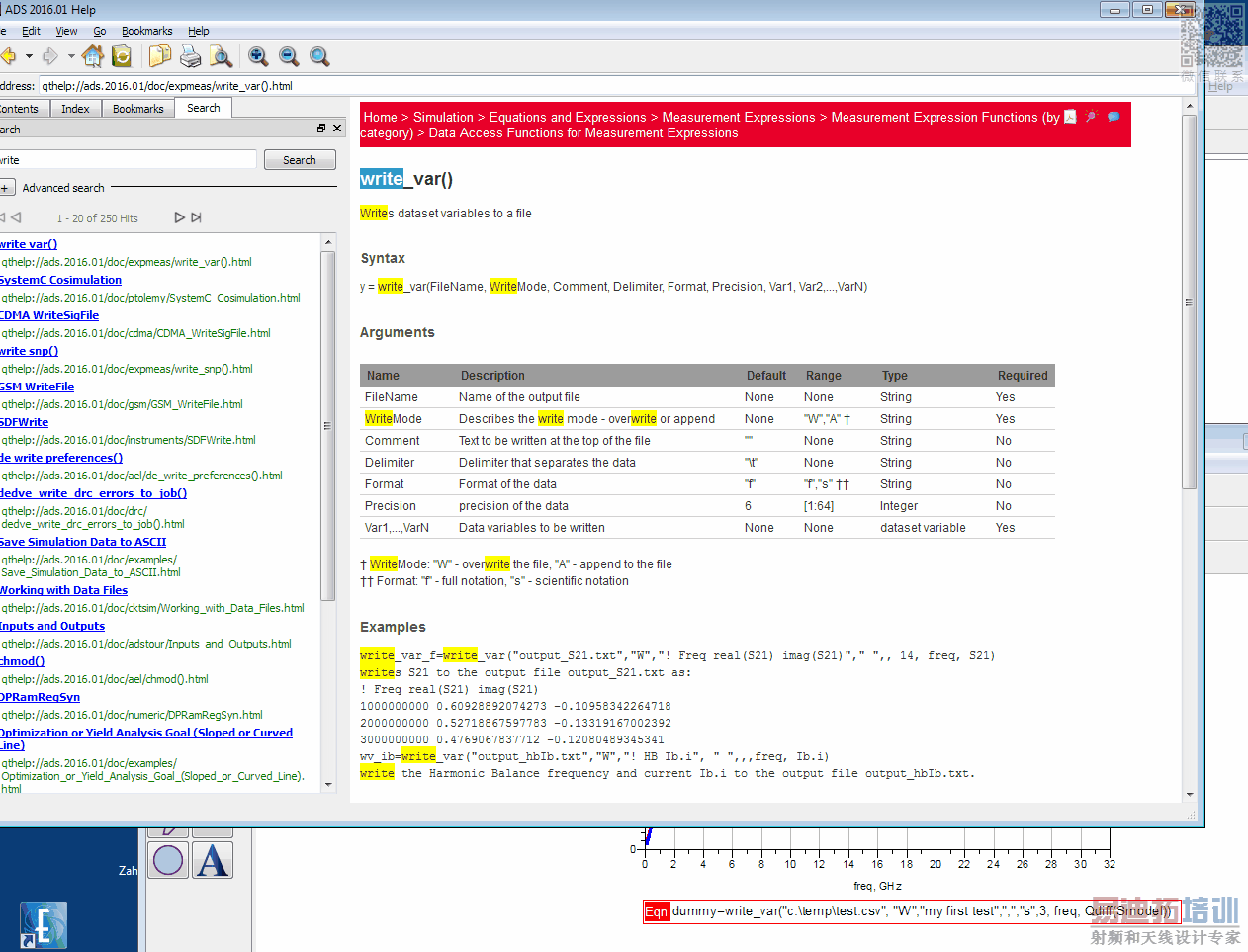The height and width of the screenshot is (952, 1248).
Task: Expand the Advanced search section
Action: coord(6,188)
